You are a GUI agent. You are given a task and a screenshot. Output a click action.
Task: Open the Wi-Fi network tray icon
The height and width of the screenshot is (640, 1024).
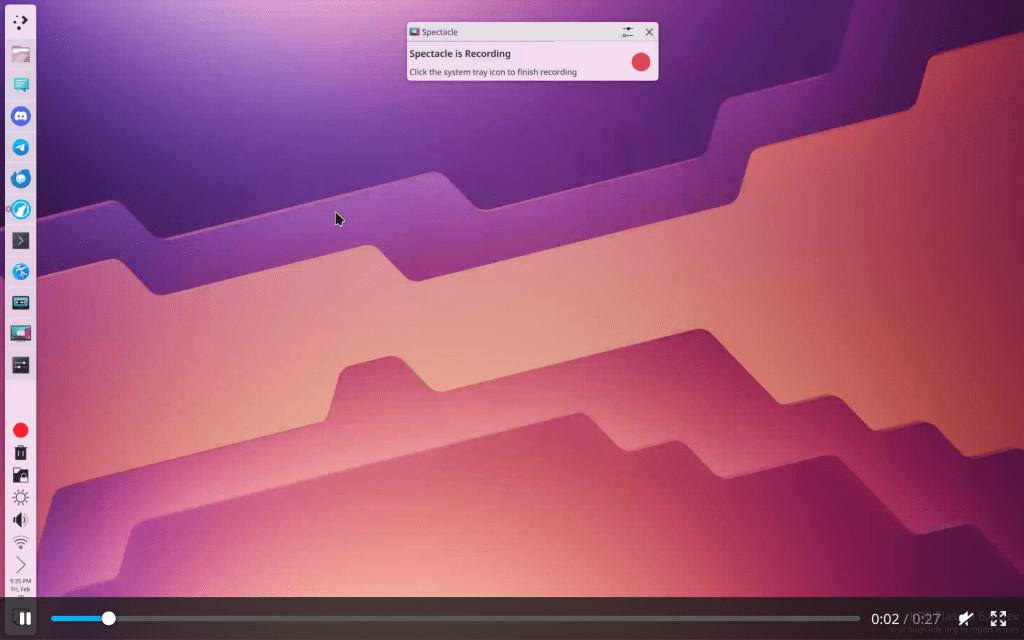coord(20,542)
